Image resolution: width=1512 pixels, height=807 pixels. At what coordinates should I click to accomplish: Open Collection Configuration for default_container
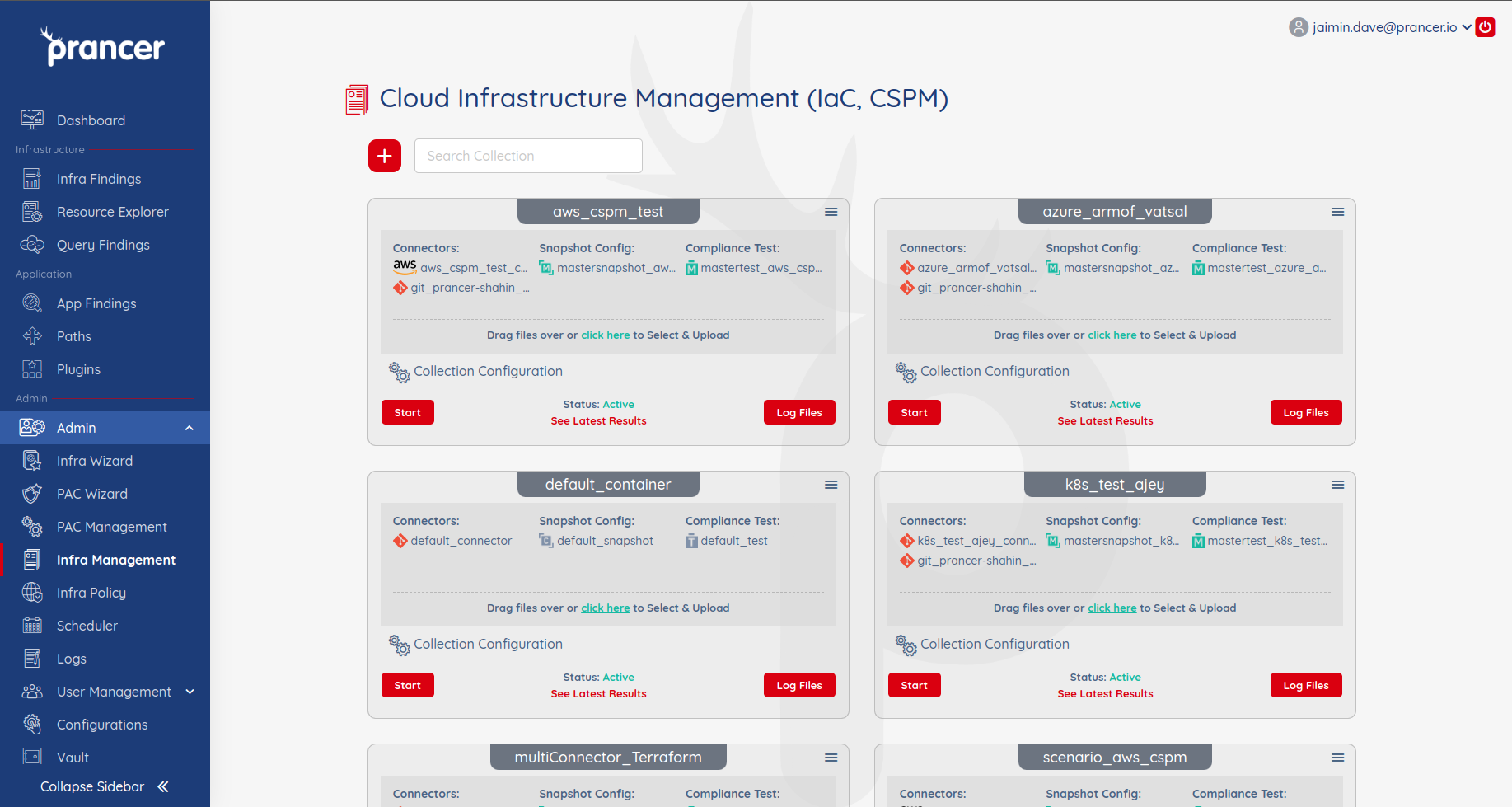coord(476,645)
